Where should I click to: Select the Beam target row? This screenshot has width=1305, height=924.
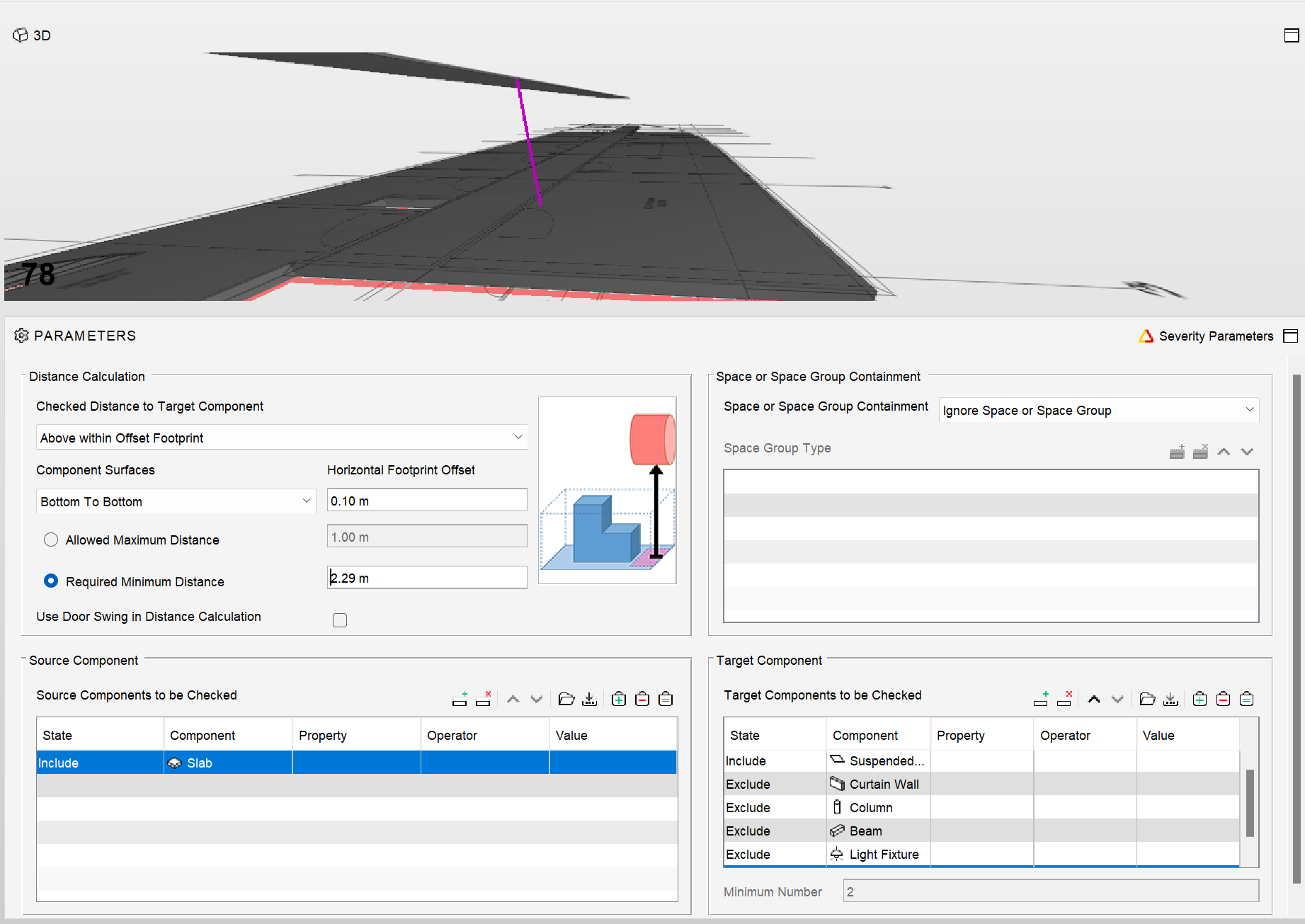(x=981, y=831)
